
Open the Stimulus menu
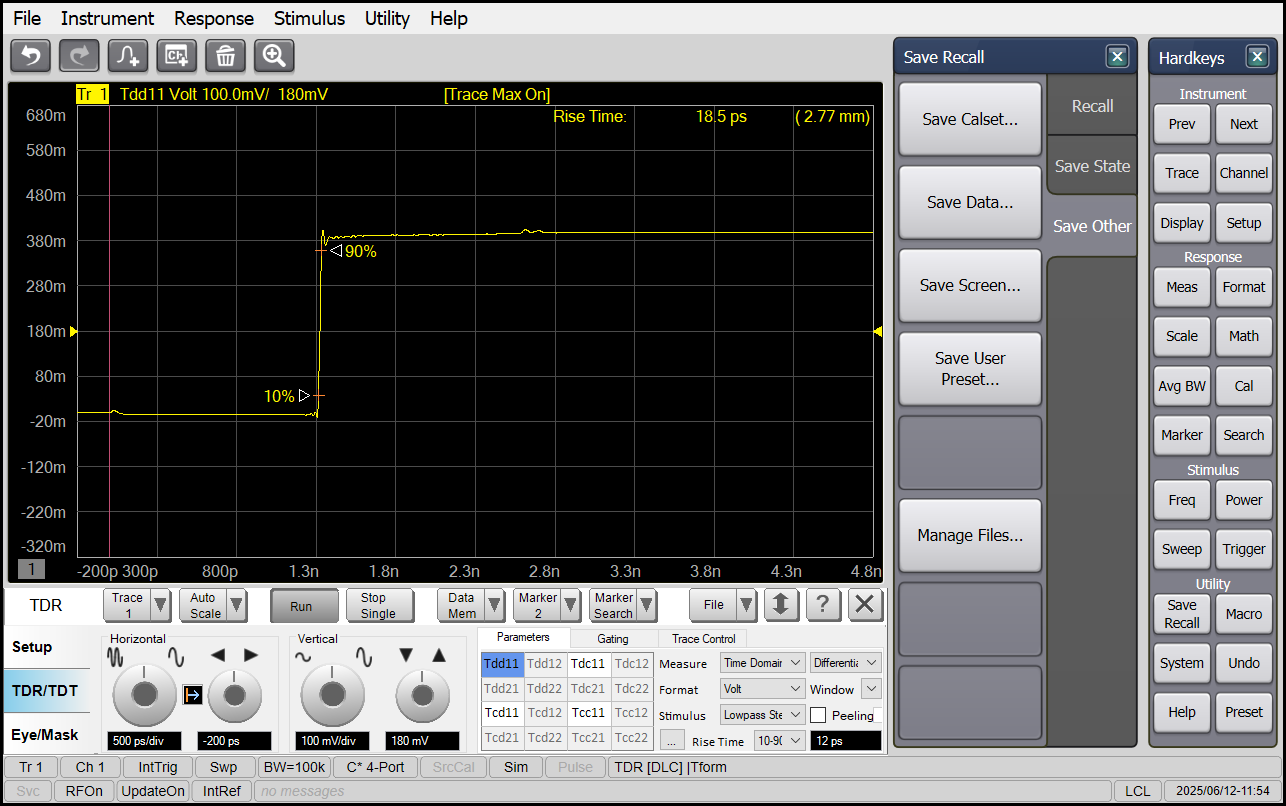(x=309, y=18)
